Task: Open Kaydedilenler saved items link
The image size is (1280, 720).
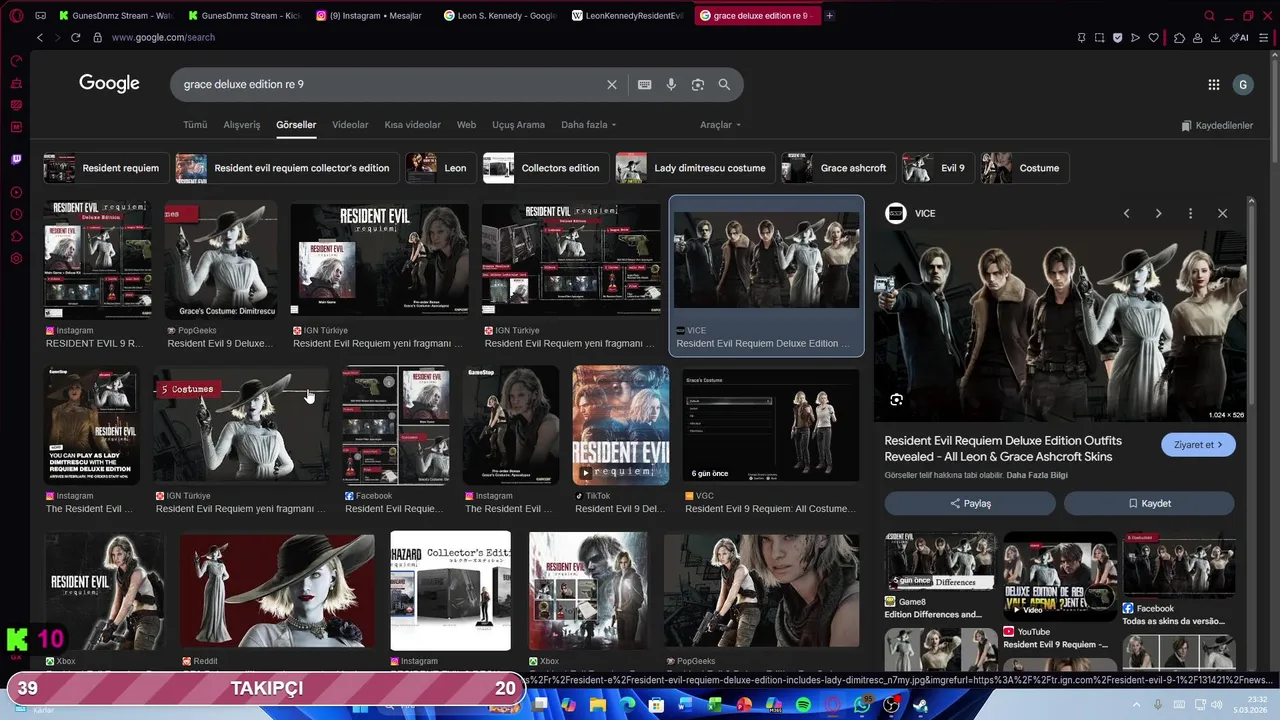Action: click(1217, 126)
